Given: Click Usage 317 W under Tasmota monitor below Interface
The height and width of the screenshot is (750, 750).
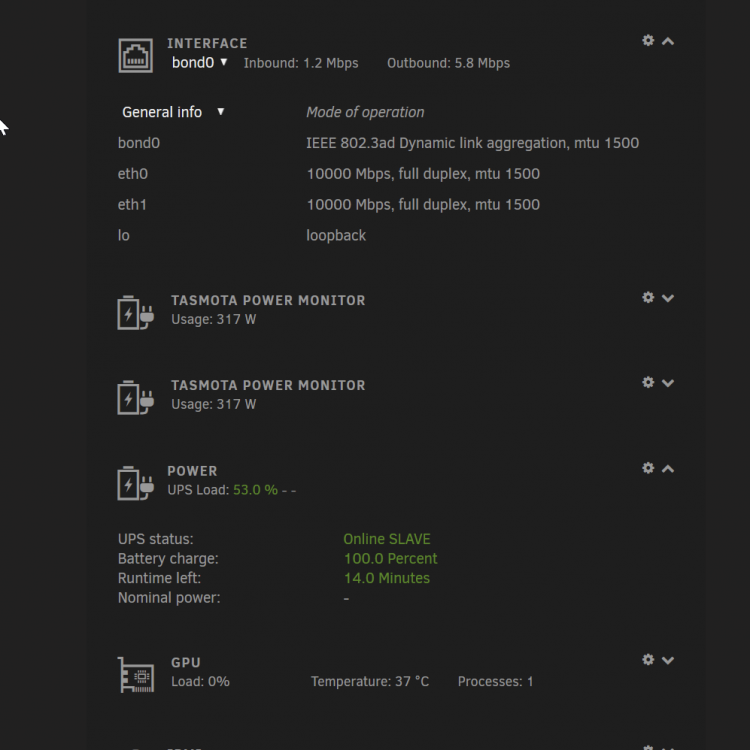Looking at the screenshot, I should click(213, 319).
